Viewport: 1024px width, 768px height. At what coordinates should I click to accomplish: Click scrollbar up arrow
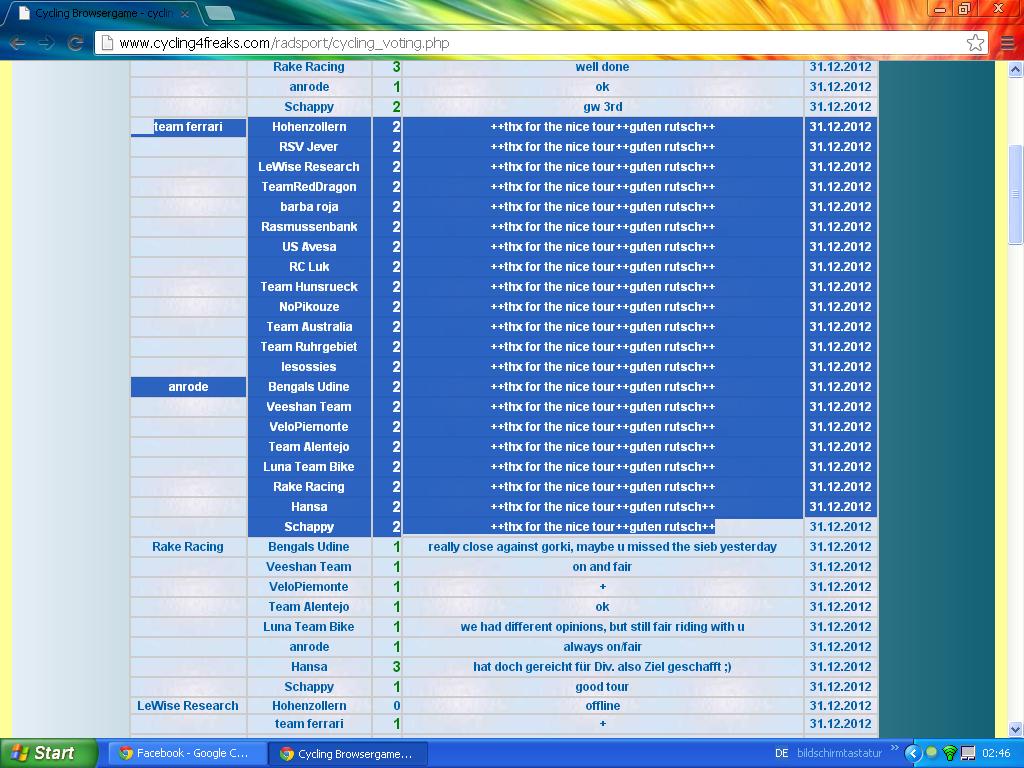1015,69
